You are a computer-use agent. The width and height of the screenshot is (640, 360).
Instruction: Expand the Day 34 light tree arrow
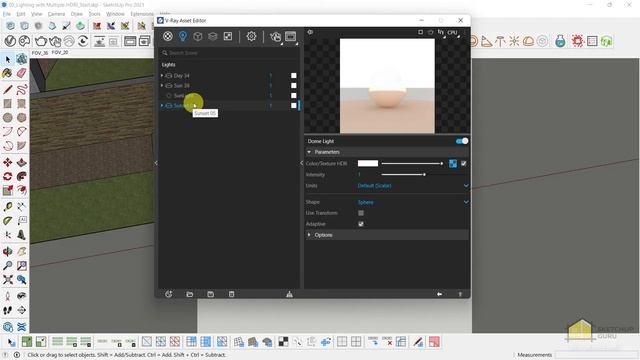click(x=162, y=76)
